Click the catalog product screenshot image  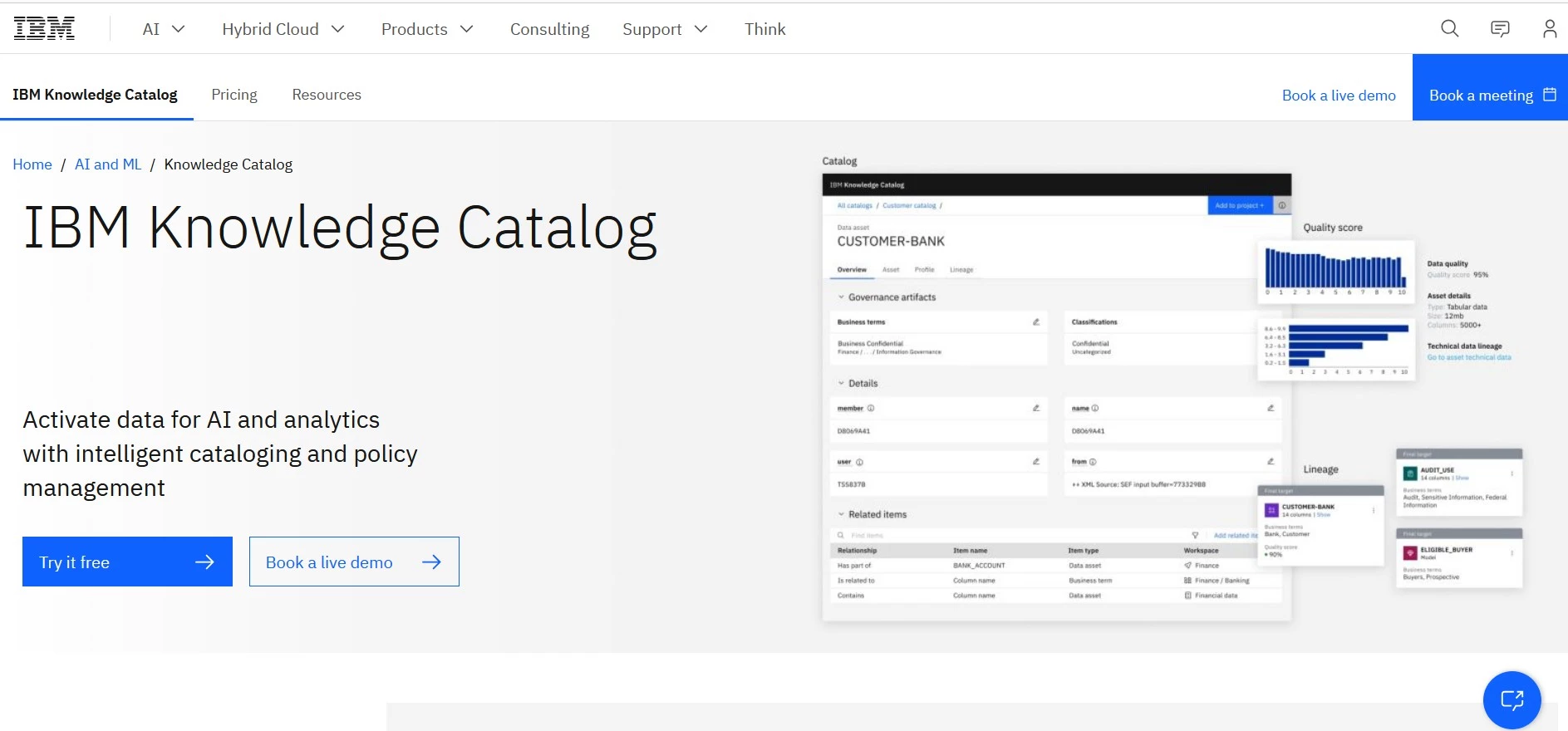coord(1172,388)
